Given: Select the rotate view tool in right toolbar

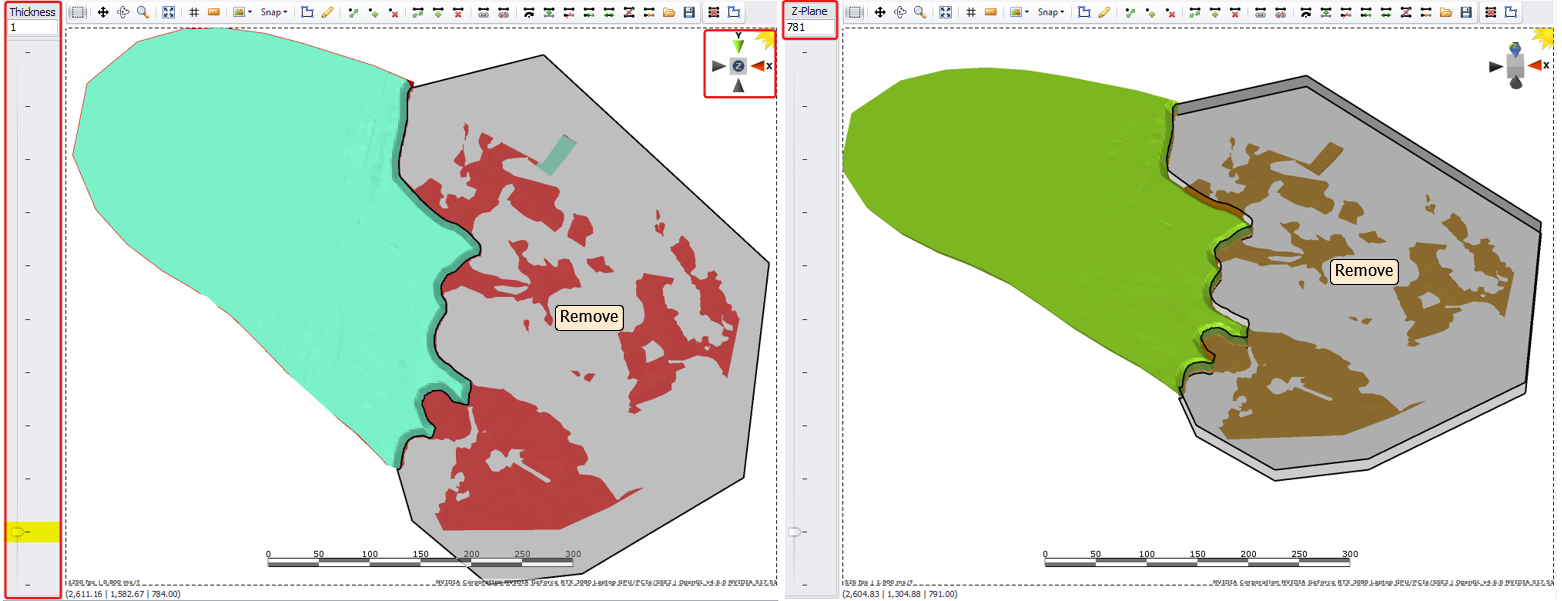Looking at the screenshot, I should [900, 12].
